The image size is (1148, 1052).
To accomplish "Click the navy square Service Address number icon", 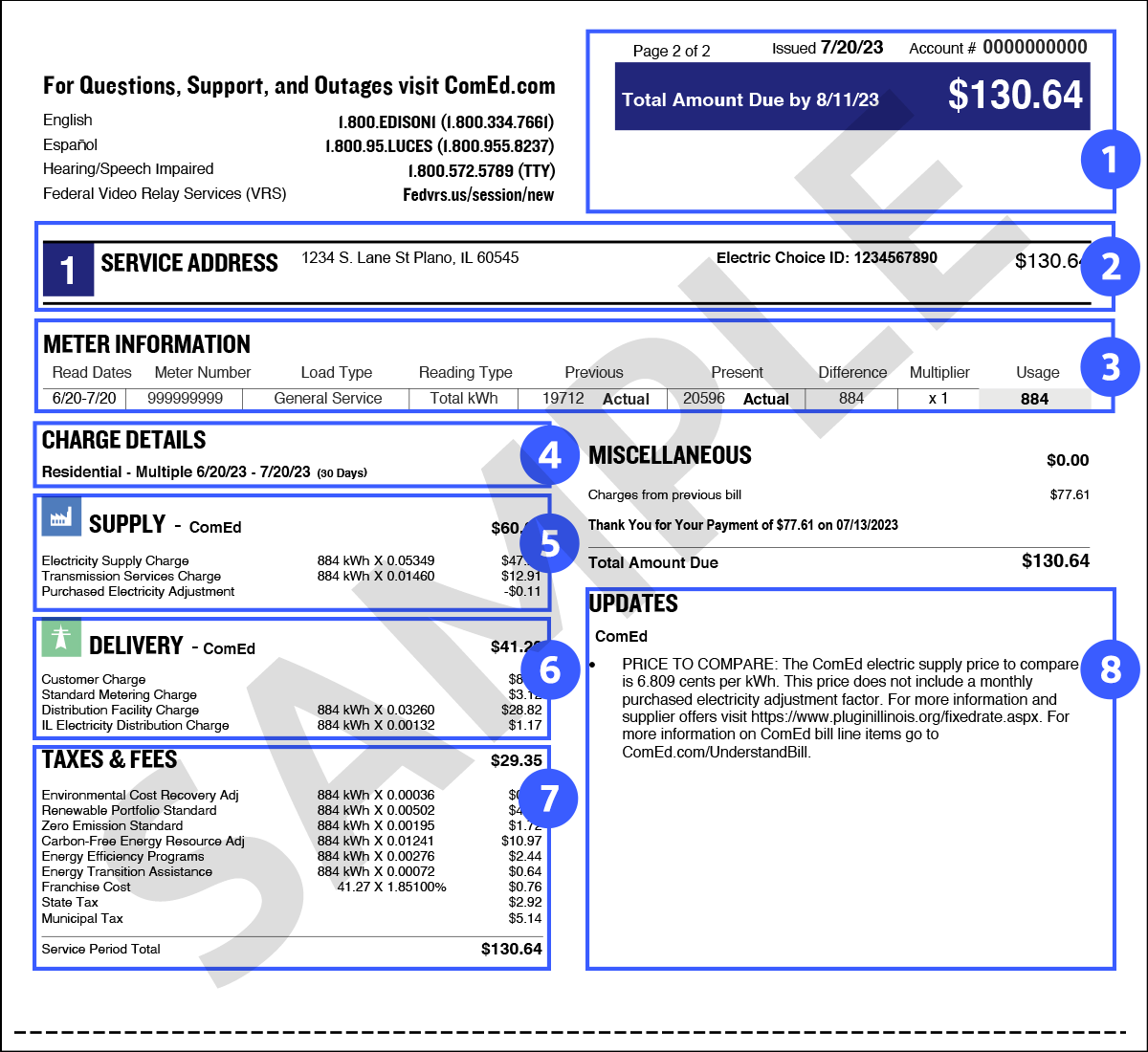I will (x=68, y=269).
